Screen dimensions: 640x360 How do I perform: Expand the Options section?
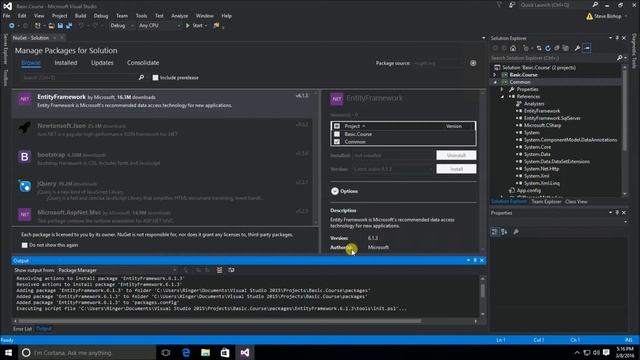click(335, 191)
